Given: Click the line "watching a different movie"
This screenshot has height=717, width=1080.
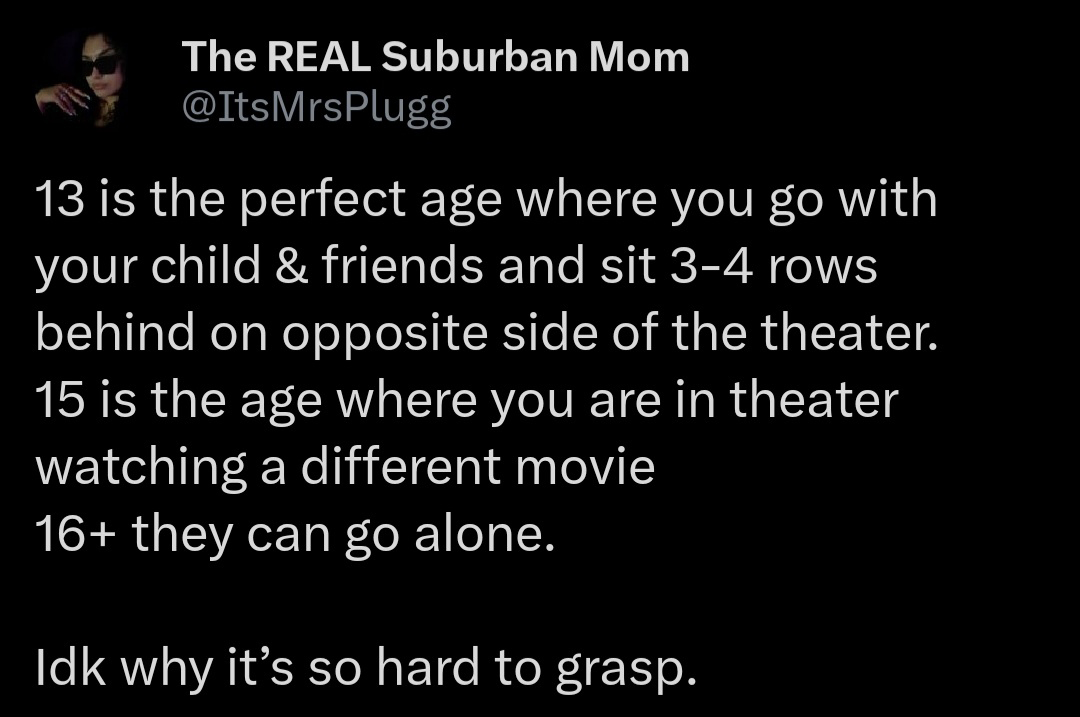Looking at the screenshot, I should 345,467.
